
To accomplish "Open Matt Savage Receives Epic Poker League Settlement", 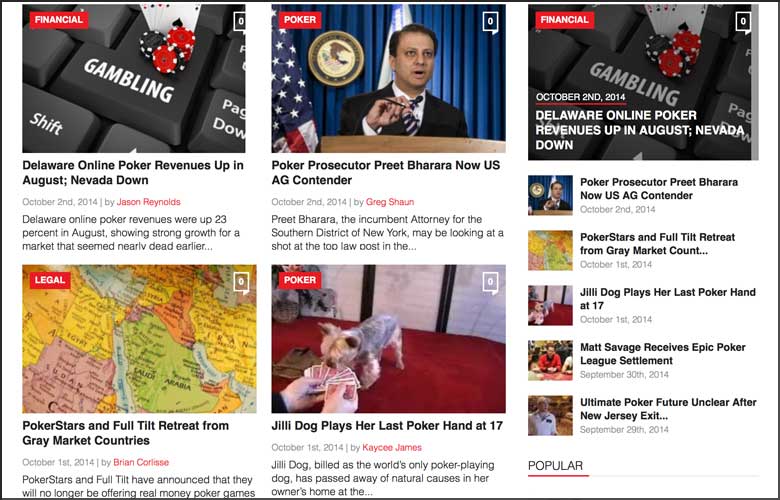I will pyautogui.click(x=663, y=354).
